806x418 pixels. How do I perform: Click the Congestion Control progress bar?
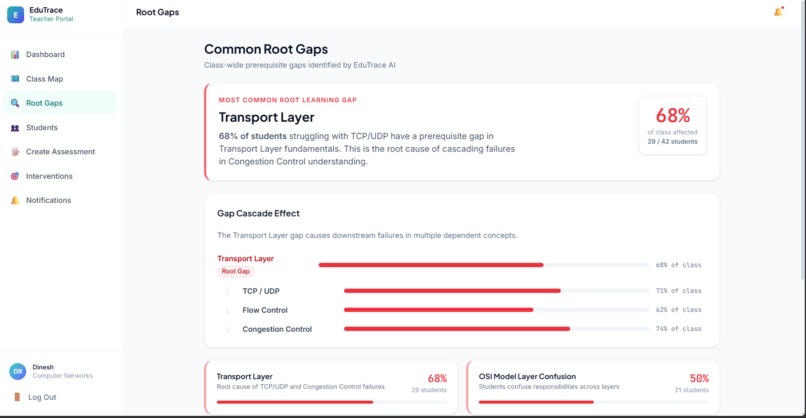point(496,329)
